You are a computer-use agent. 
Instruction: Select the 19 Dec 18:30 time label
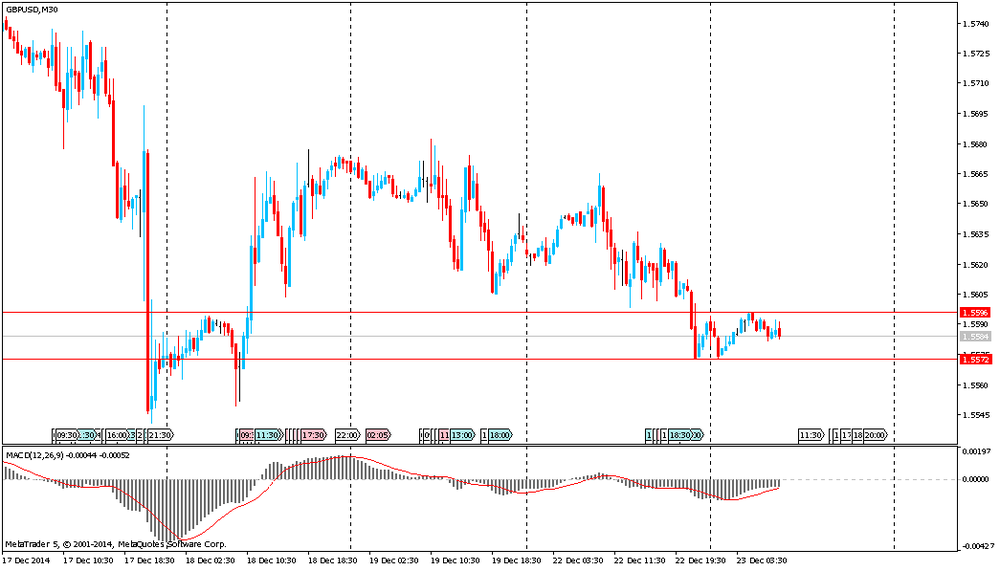[515, 560]
